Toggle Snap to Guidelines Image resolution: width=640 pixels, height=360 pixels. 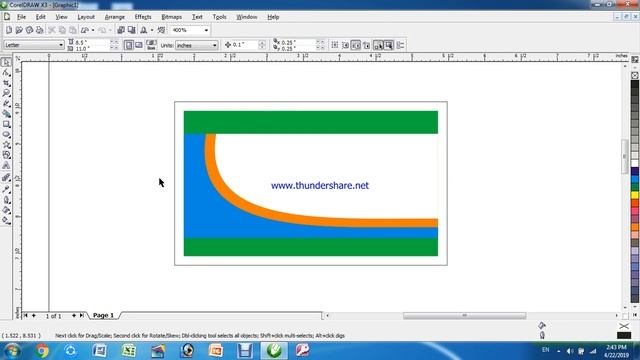pos(345,45)
